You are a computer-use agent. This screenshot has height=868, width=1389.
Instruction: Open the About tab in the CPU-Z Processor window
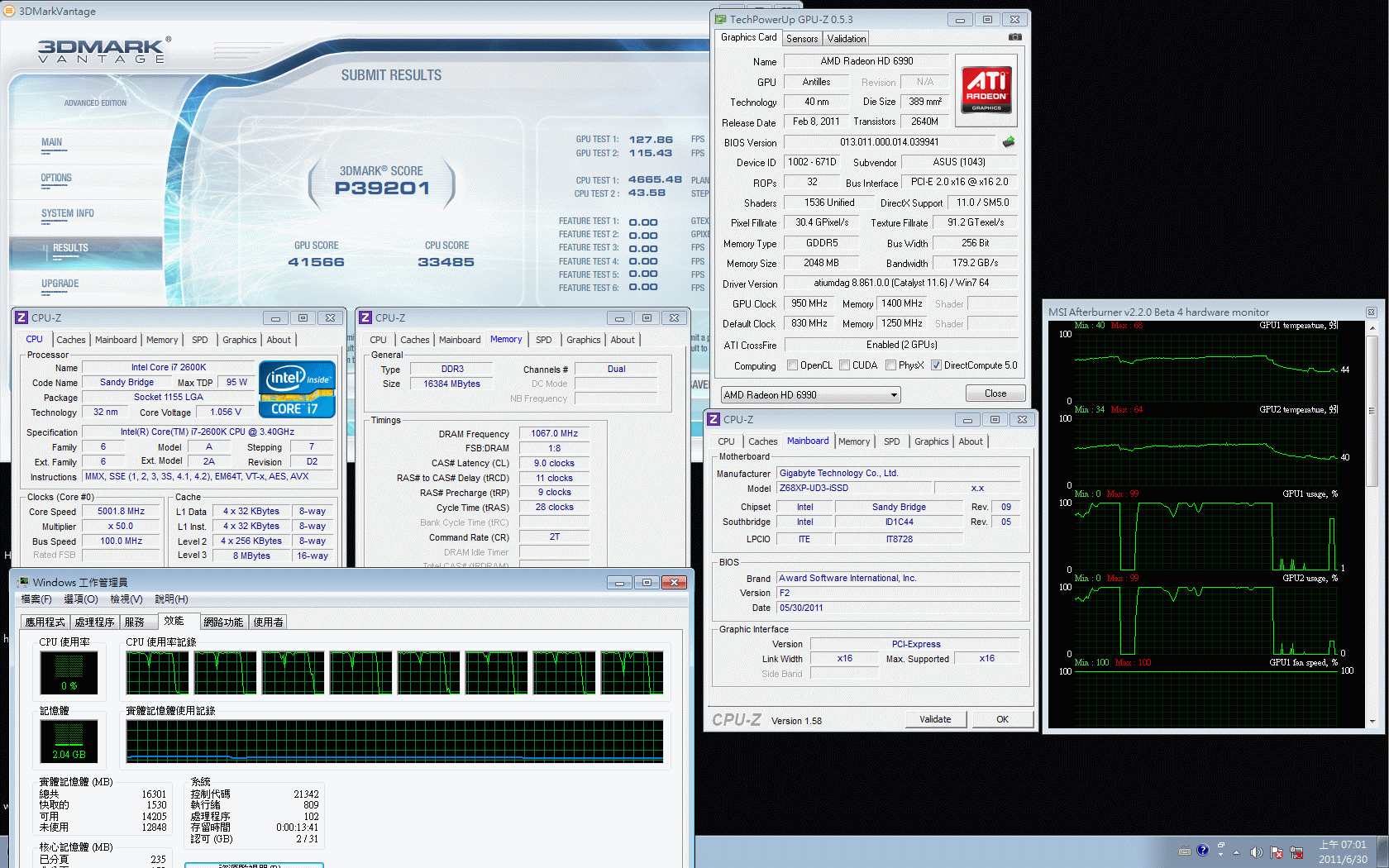point(279,340)
